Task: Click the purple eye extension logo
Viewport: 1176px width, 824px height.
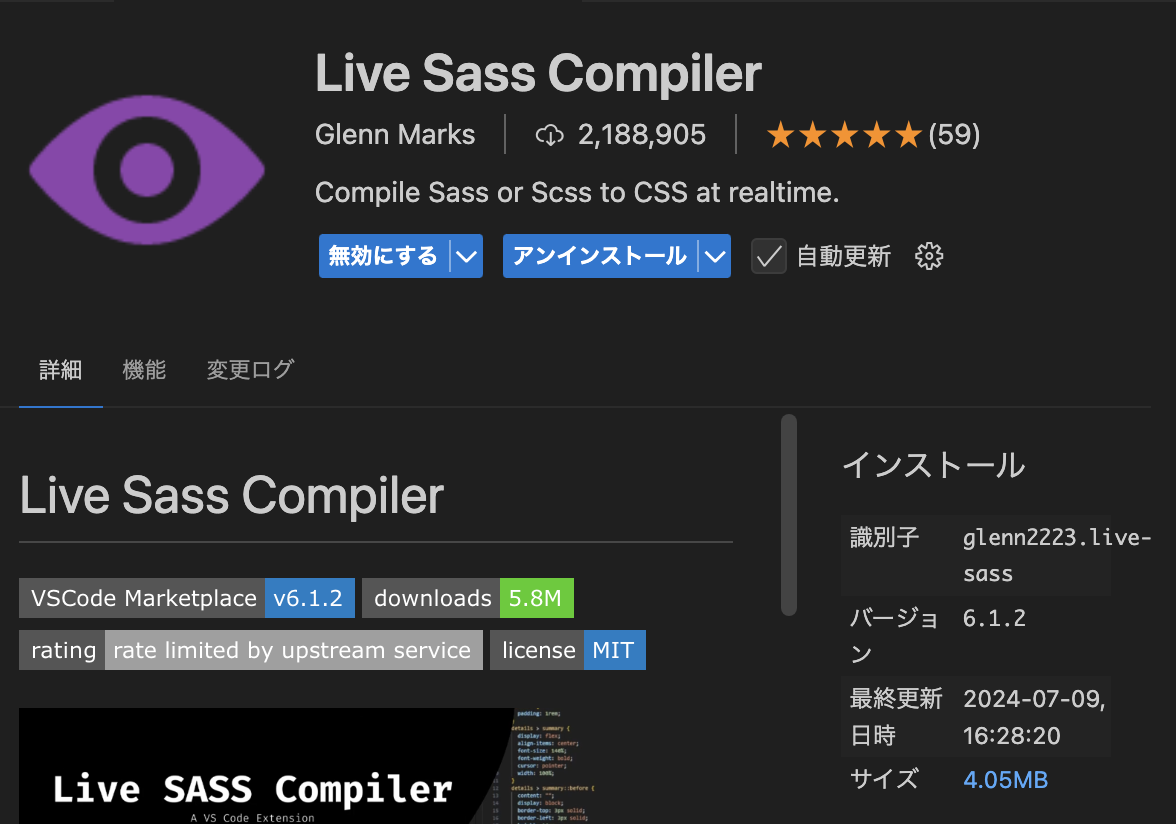Action: click(147, 170)
